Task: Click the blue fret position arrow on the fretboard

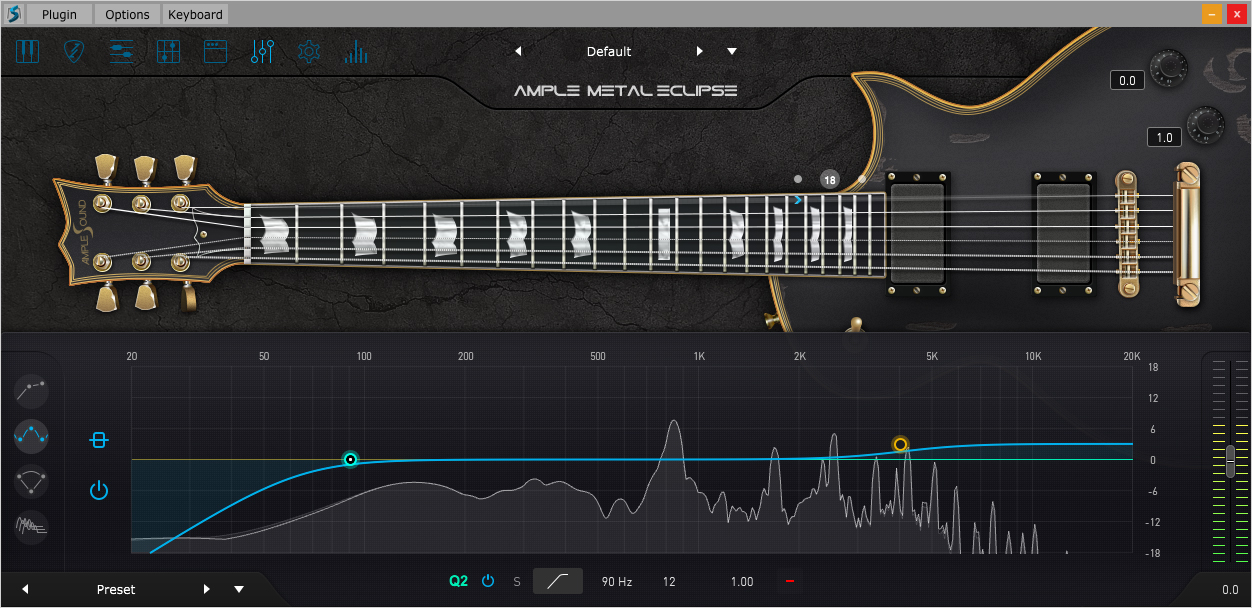Action: 797,200
